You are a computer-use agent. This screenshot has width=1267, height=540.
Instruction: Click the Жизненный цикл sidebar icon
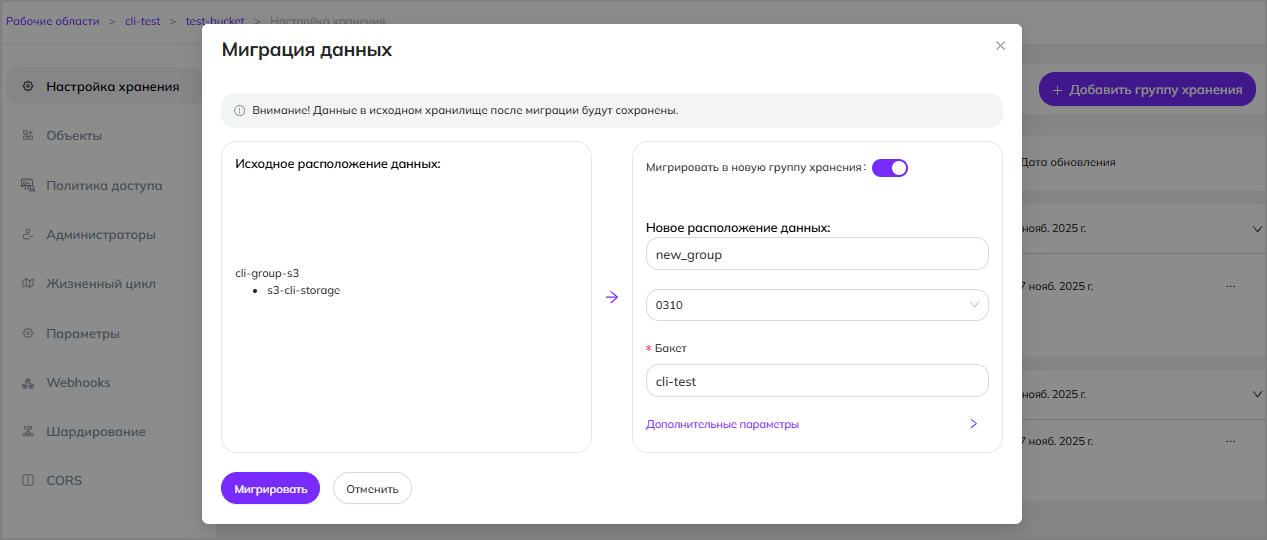pos(28,283)
